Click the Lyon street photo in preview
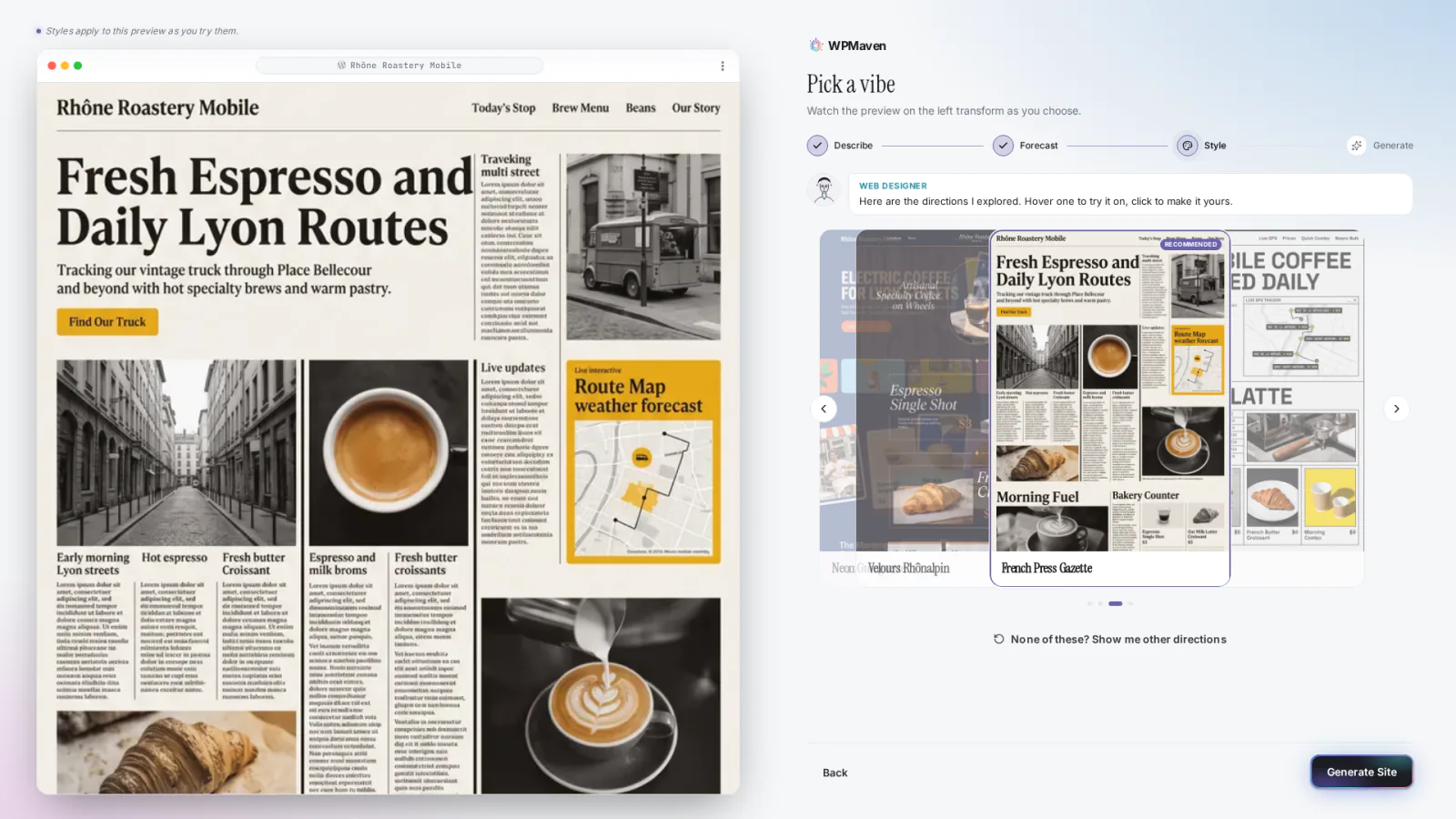Viewport: 1456px width, 819px height. [176, 452]
